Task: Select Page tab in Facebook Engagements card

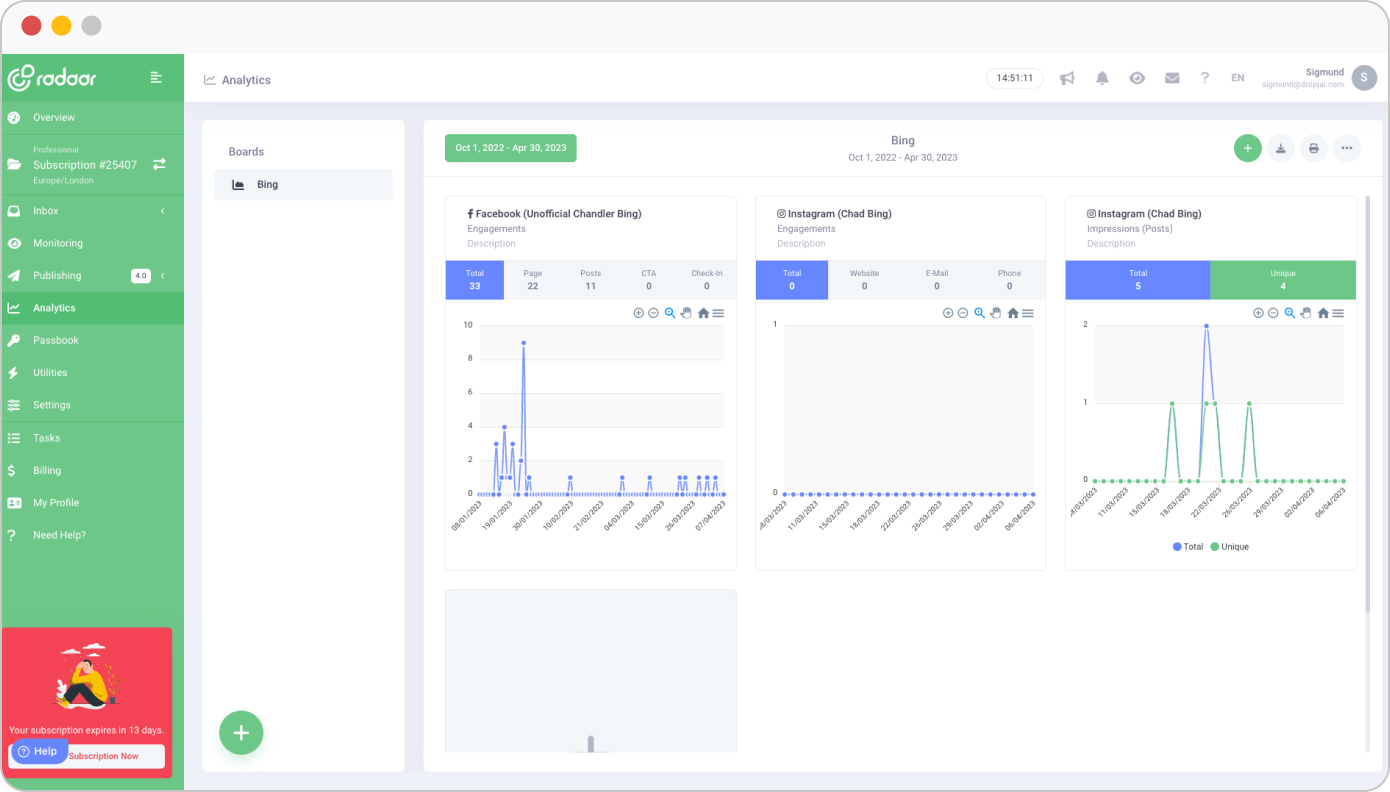Action: coord(533,280)
